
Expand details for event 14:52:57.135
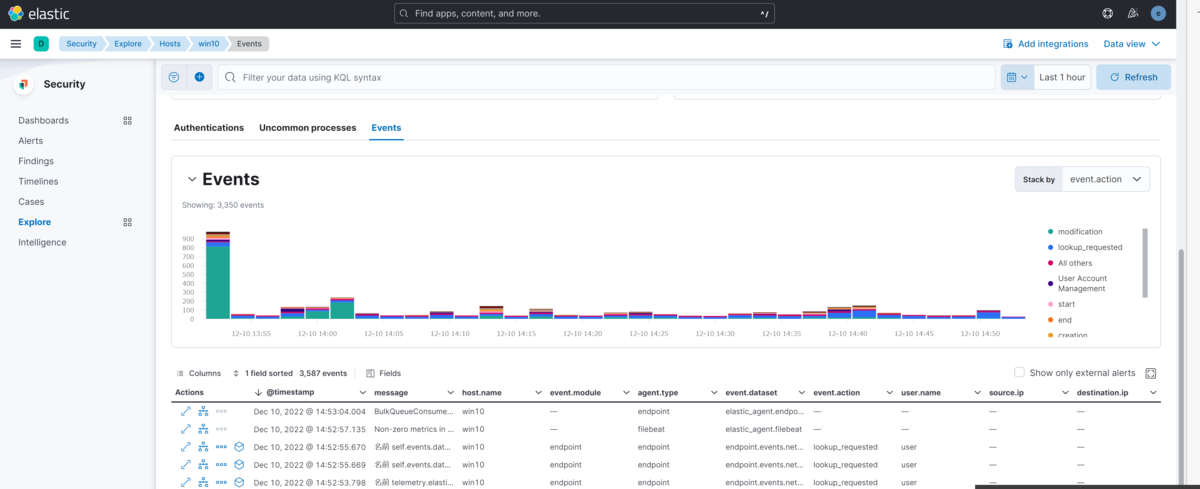point(185,428)
